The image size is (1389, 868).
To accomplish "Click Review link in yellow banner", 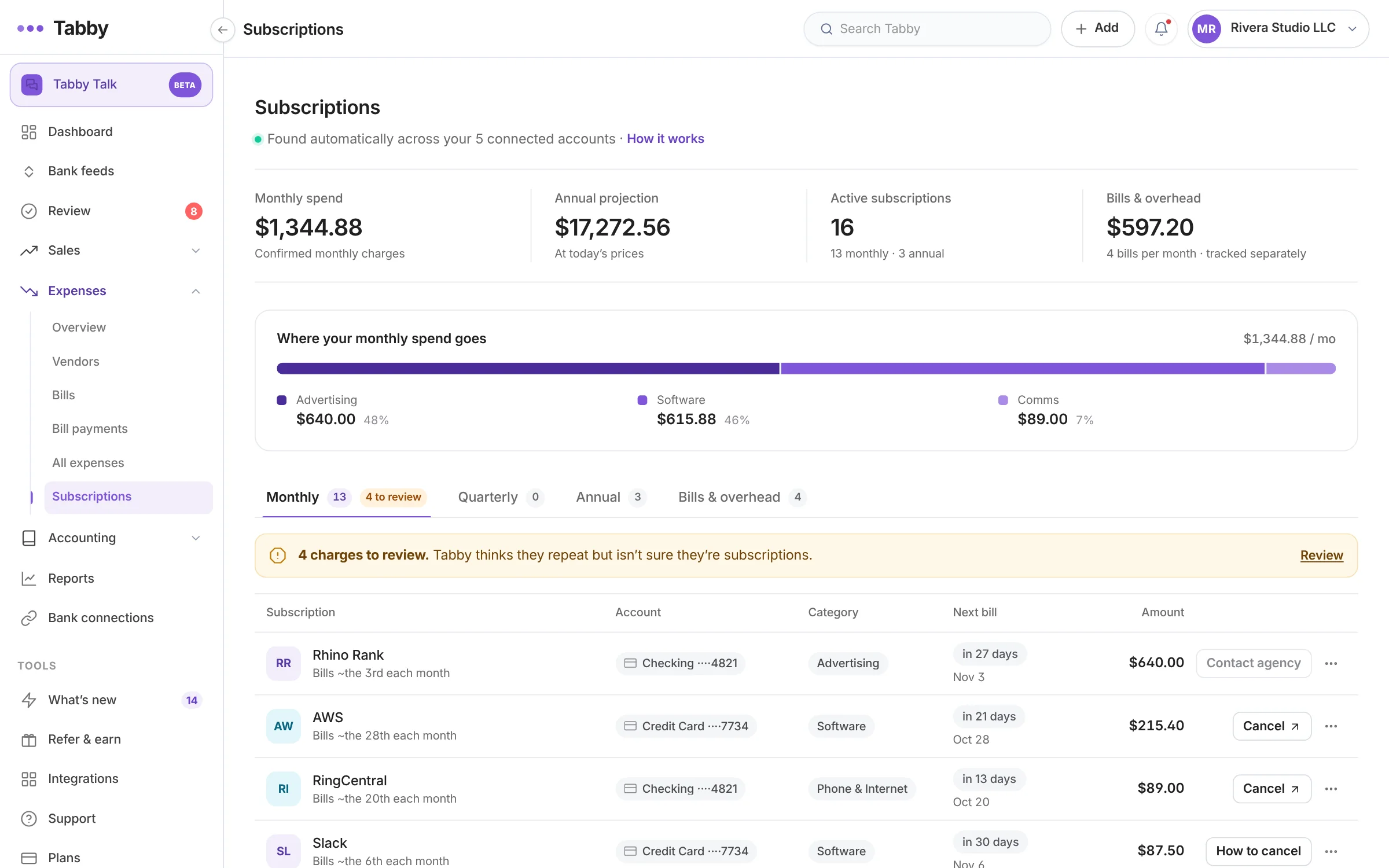I will coord(1321,556).
